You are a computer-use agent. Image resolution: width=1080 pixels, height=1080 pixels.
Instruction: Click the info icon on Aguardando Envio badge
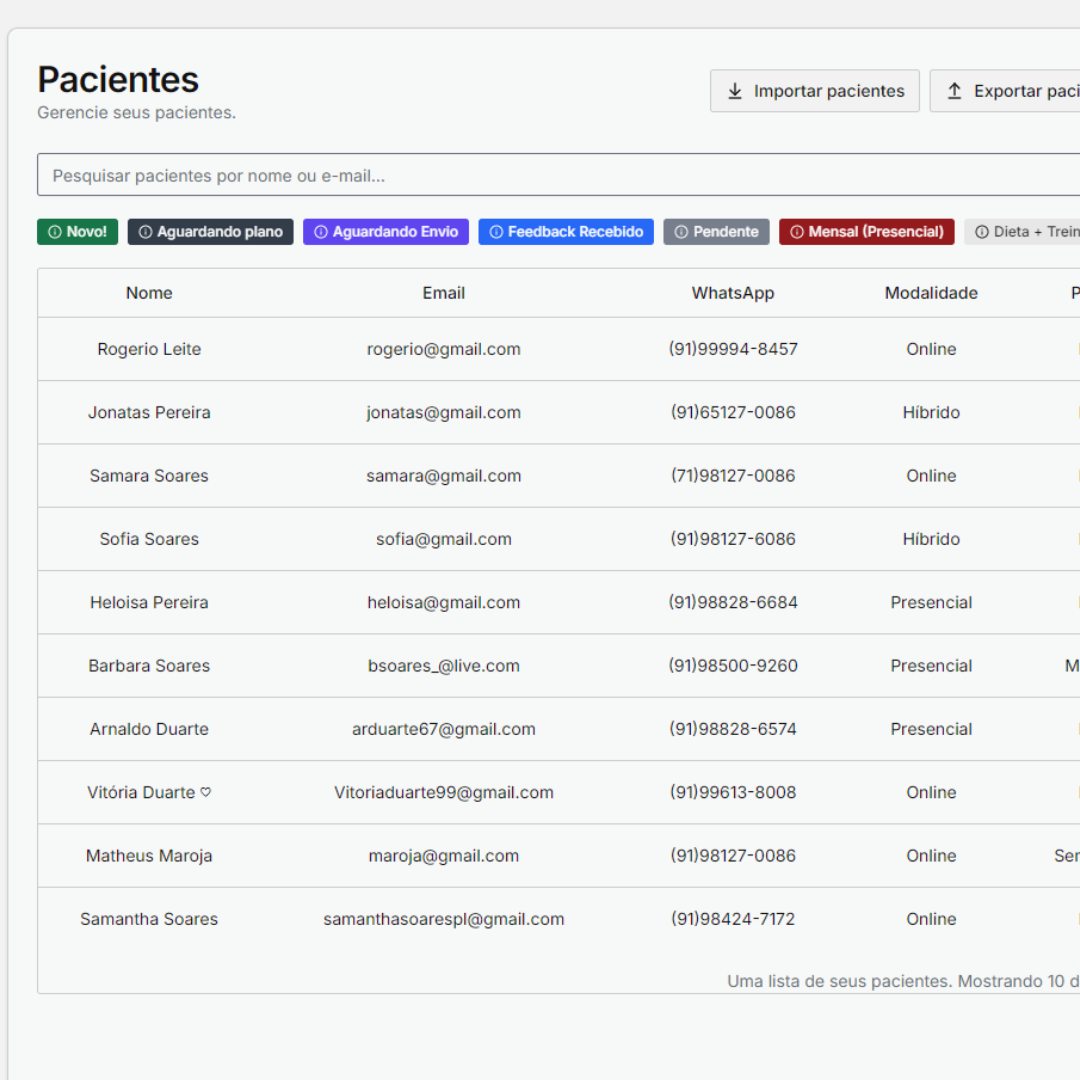click(x=321, y=231)
